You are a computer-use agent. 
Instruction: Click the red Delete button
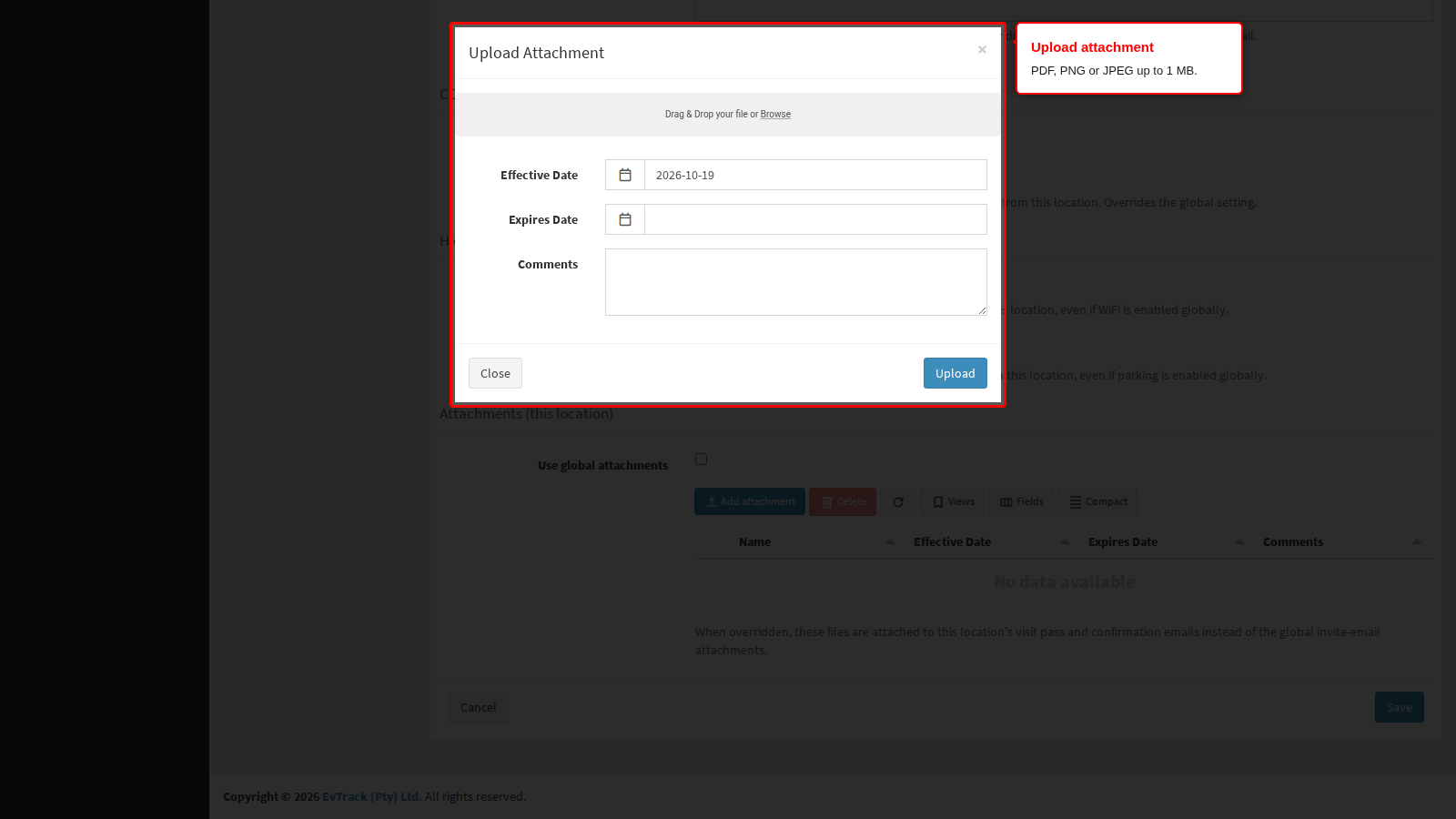coord(843,501)
